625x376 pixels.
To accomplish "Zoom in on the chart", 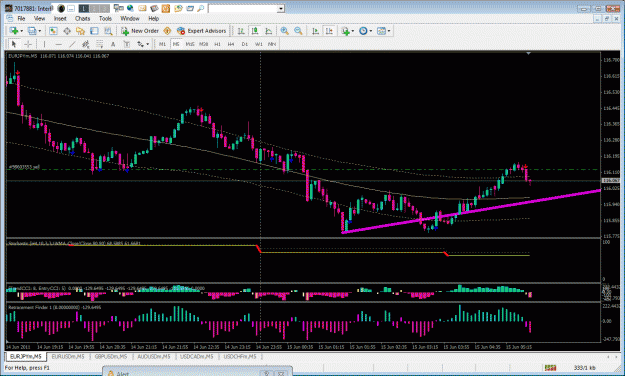I will [x=284, y=31].
